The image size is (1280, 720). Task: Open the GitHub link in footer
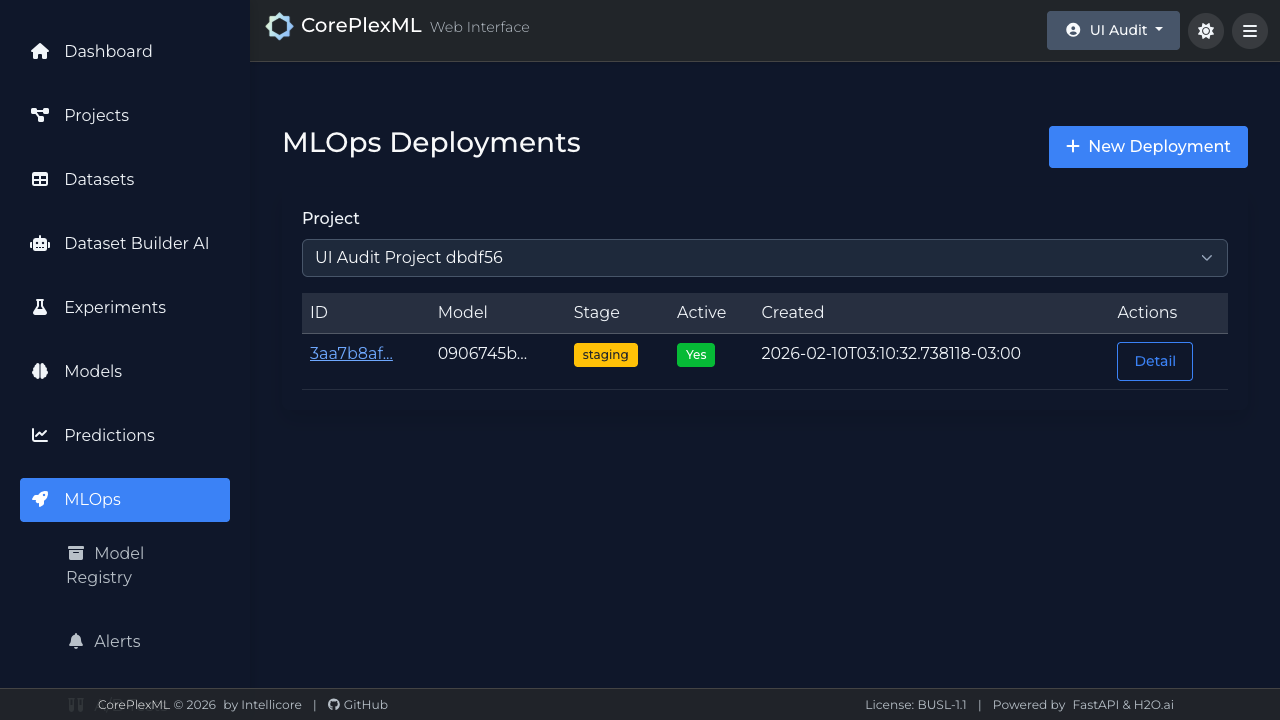click(x=358, y=705)
